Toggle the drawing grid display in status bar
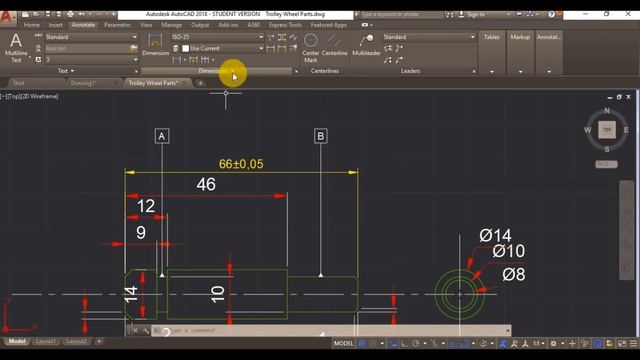640x360 pixels. pos(362,344)
